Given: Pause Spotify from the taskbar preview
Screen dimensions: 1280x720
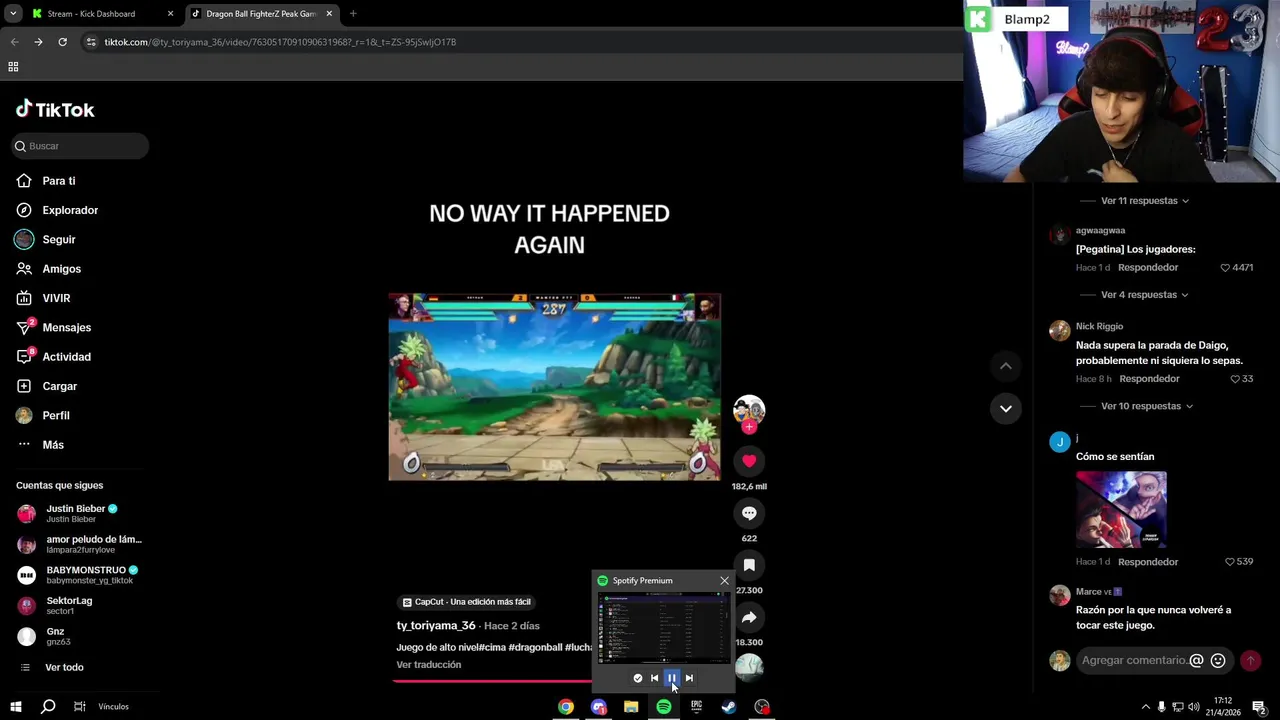Looking at the screenshot, I should 672,678.
